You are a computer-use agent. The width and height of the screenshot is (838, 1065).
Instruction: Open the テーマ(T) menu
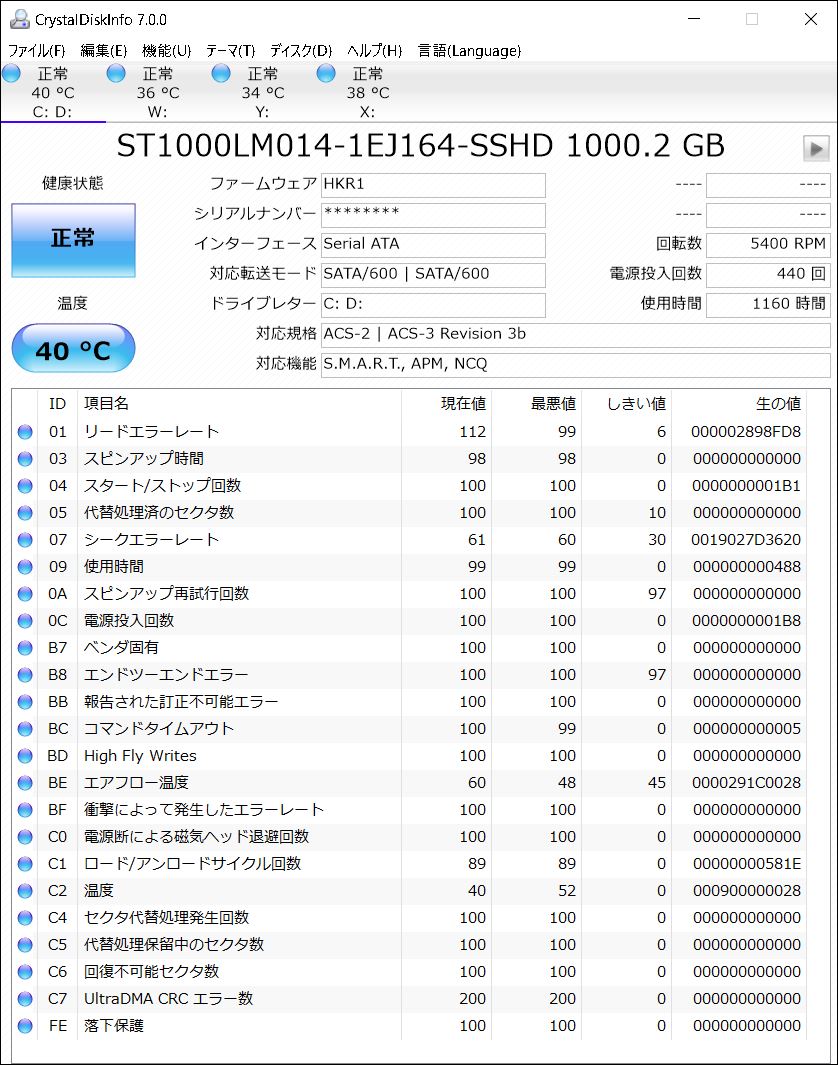[233, 50]
